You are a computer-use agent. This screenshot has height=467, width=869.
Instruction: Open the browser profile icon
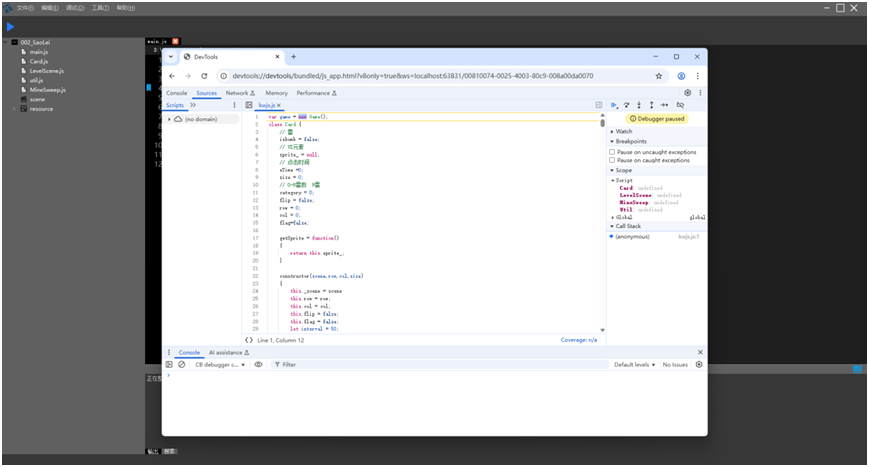[x=681, y=76]
